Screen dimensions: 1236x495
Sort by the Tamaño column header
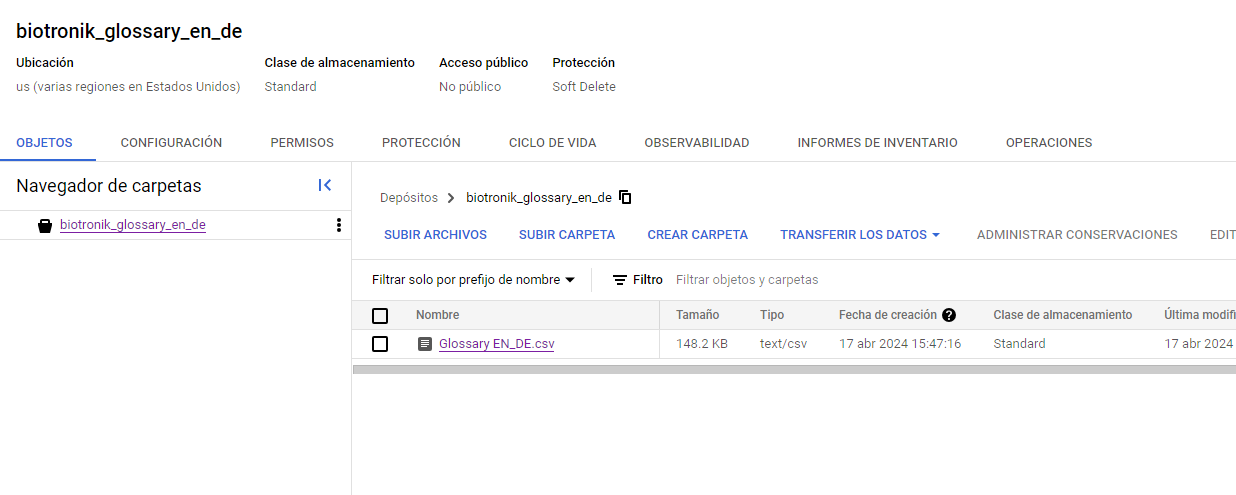[697, 315]
